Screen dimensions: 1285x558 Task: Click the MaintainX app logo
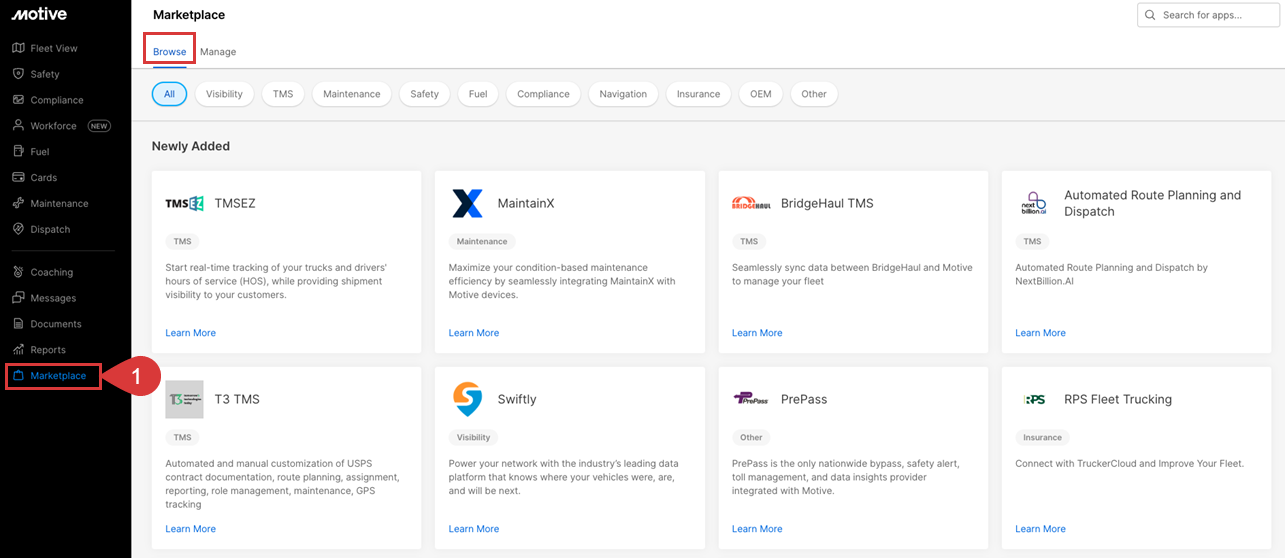pos(467,203)
